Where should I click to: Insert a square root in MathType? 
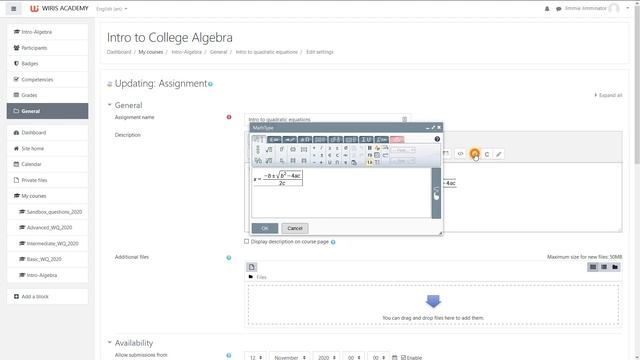tap(269, 149)
